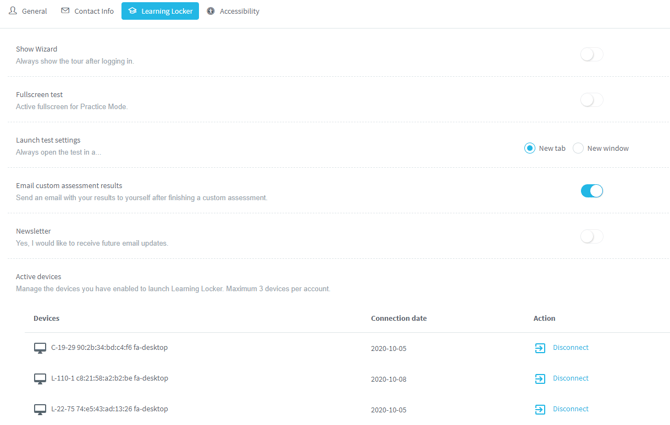Select device name L-22-75 74:e5:43:ad:13:26 fa-desktop
The width and height of the screenshot is (670, 425).
109,409
